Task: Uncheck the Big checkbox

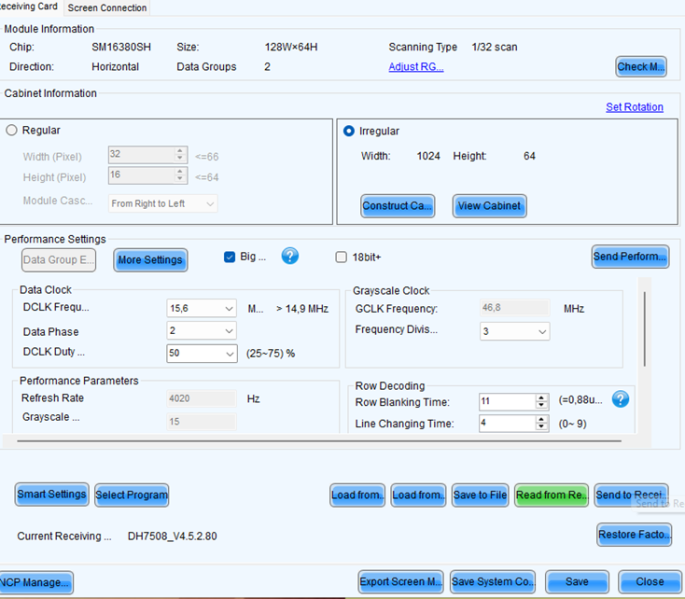Action: coord(230,257)
